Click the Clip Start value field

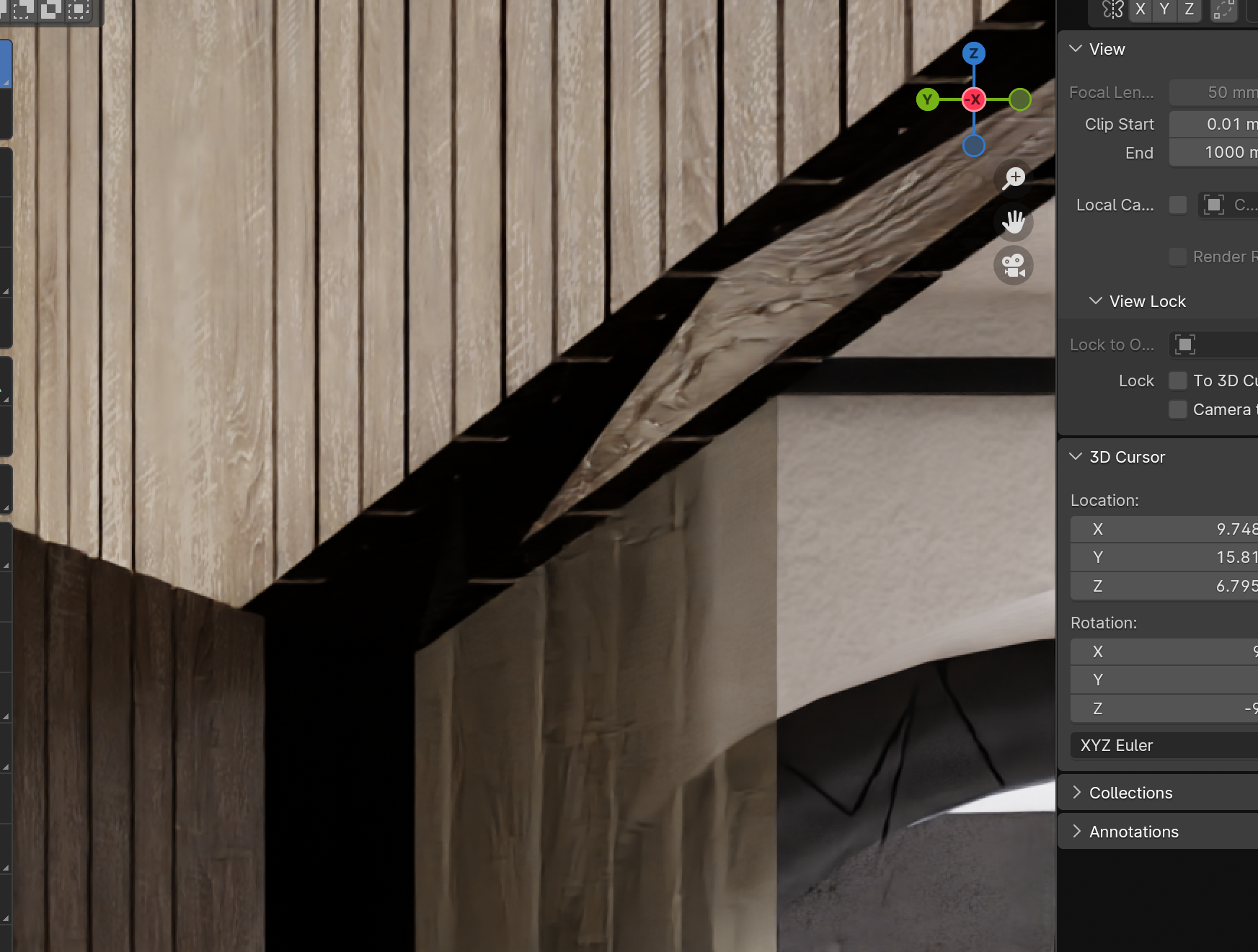[x=1213, y=124]
